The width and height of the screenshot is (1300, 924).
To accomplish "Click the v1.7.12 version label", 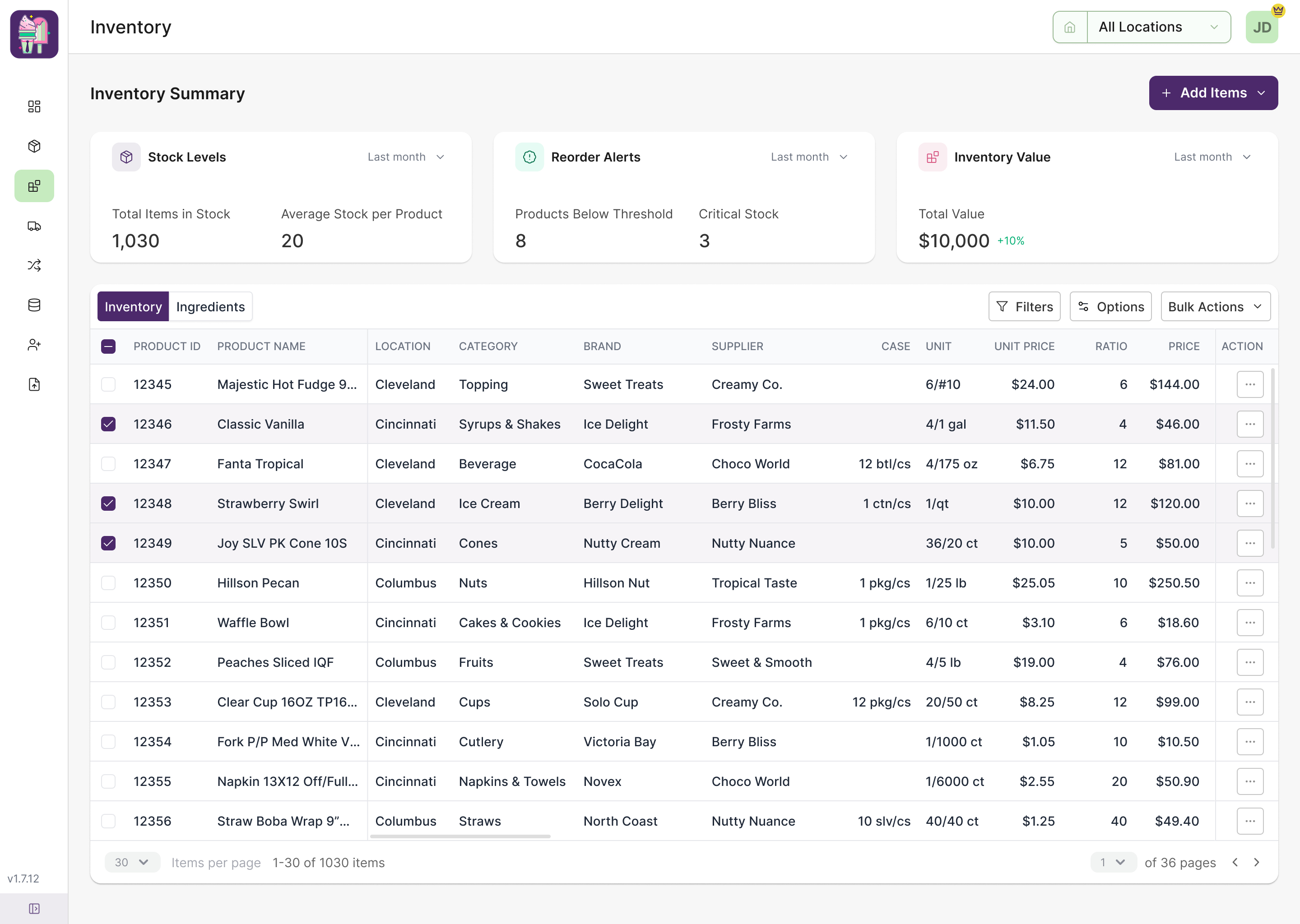I will point(23,878).
